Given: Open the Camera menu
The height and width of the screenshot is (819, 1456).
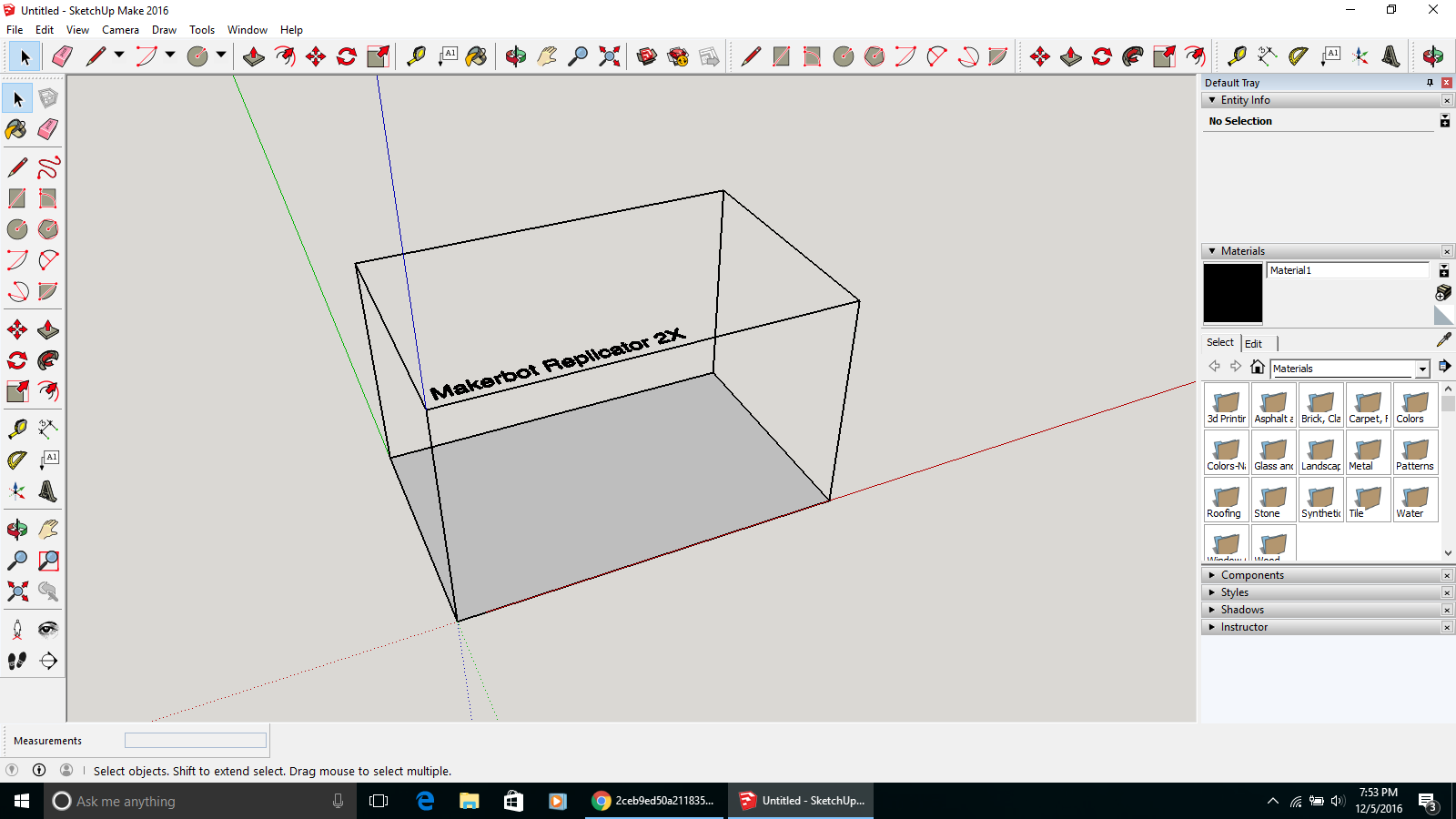Looking at the screenshot, I should 120,30.
